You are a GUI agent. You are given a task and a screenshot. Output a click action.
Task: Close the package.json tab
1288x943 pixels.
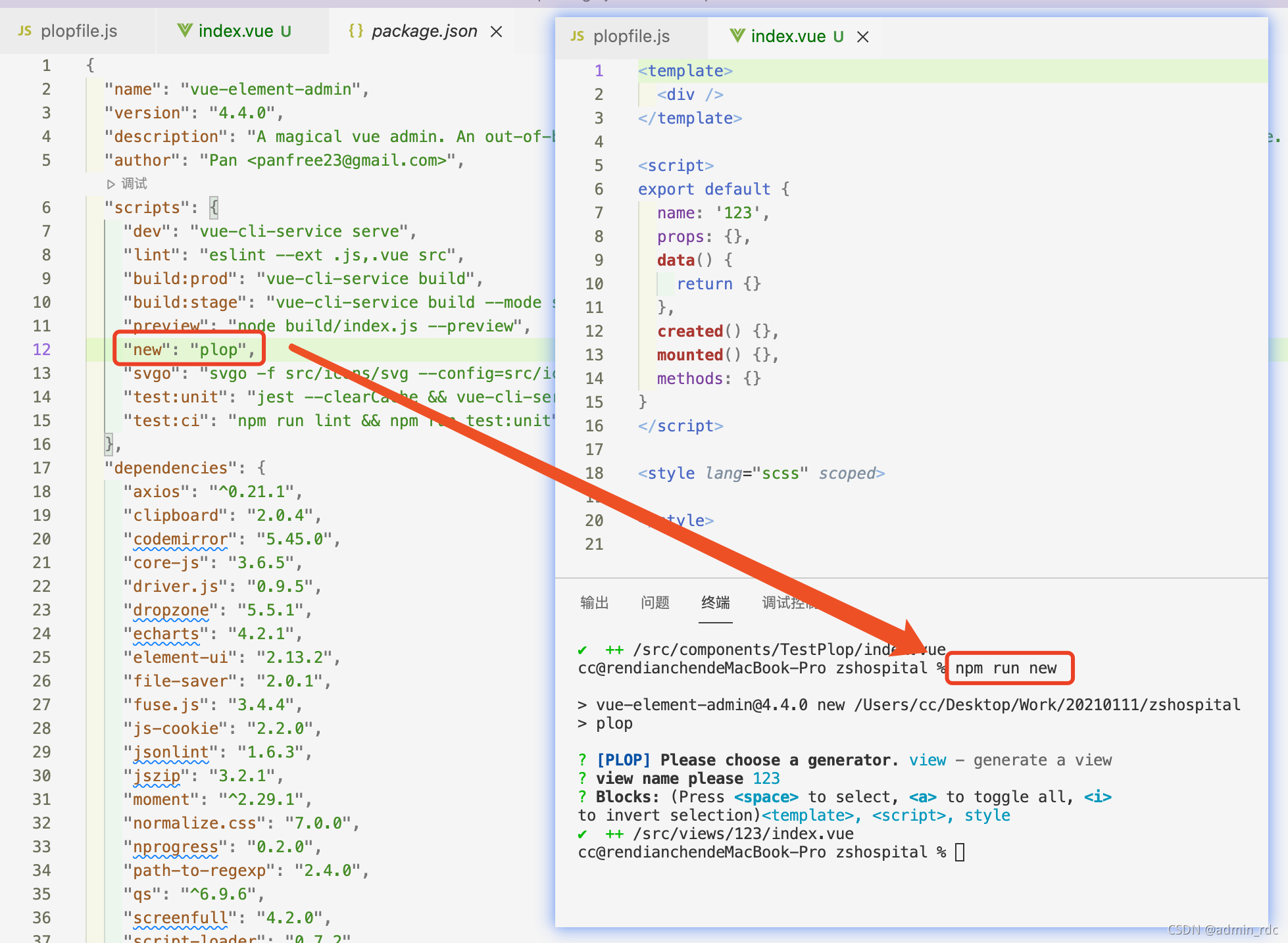(x=497, y=32)
